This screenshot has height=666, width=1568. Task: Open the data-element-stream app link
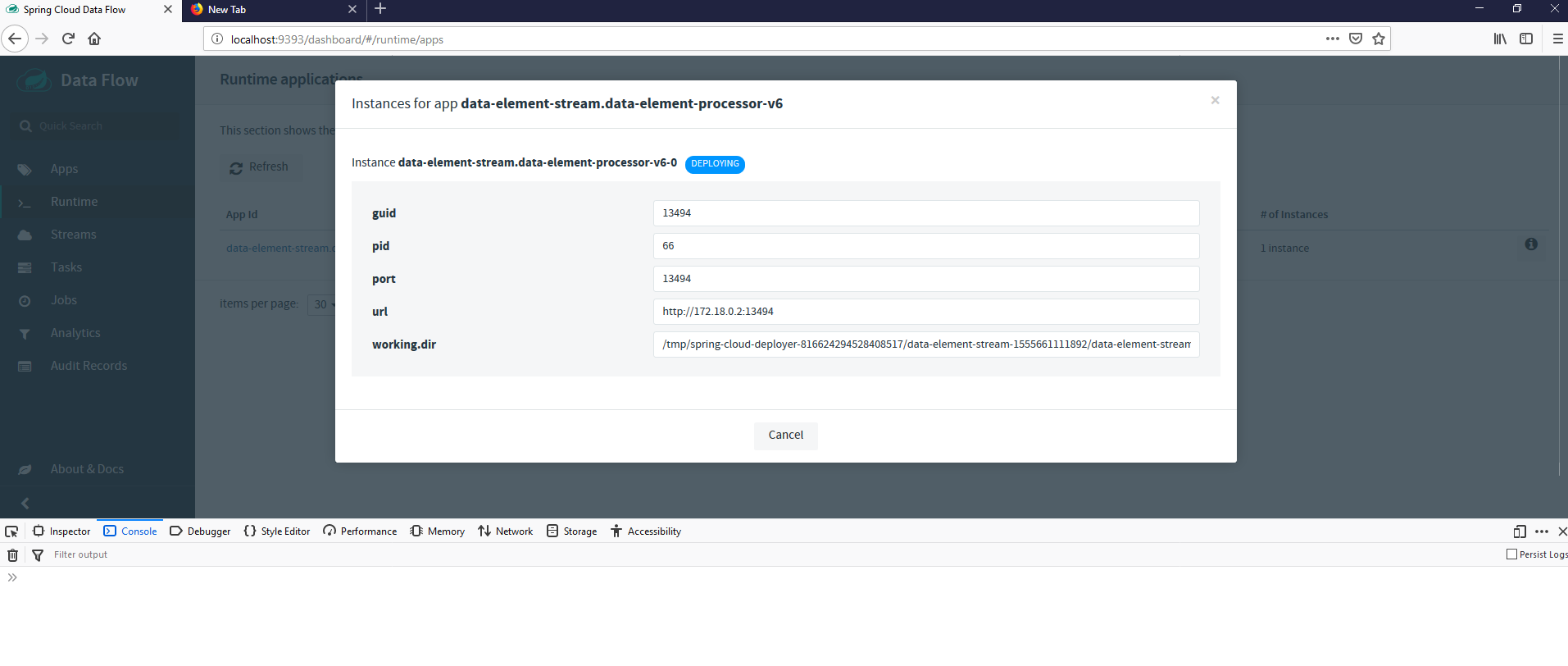[x=280, y=249]
